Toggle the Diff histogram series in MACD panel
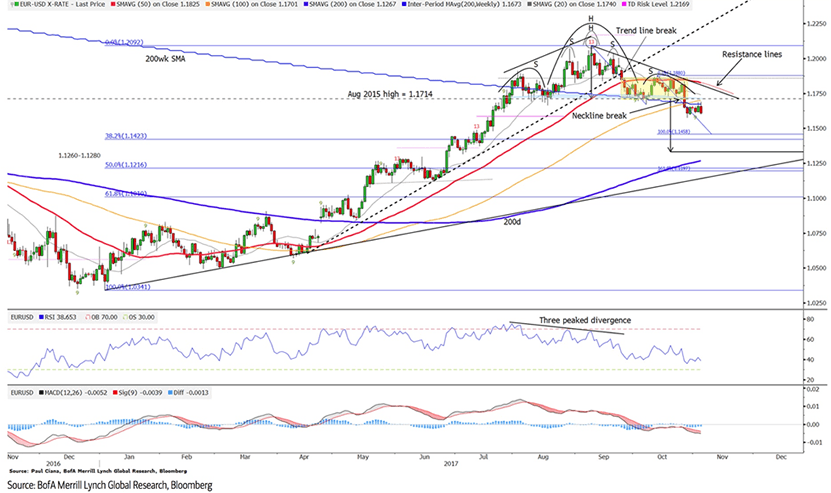 click(170, 395)
